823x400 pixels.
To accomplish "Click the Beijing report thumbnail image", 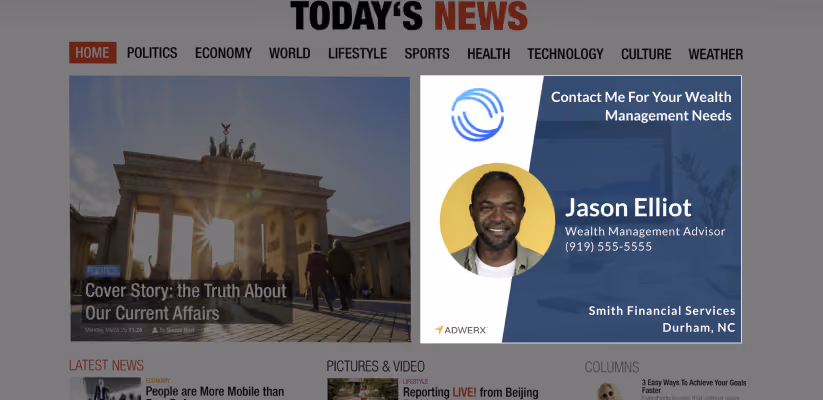I will click(x=363, y=390).
